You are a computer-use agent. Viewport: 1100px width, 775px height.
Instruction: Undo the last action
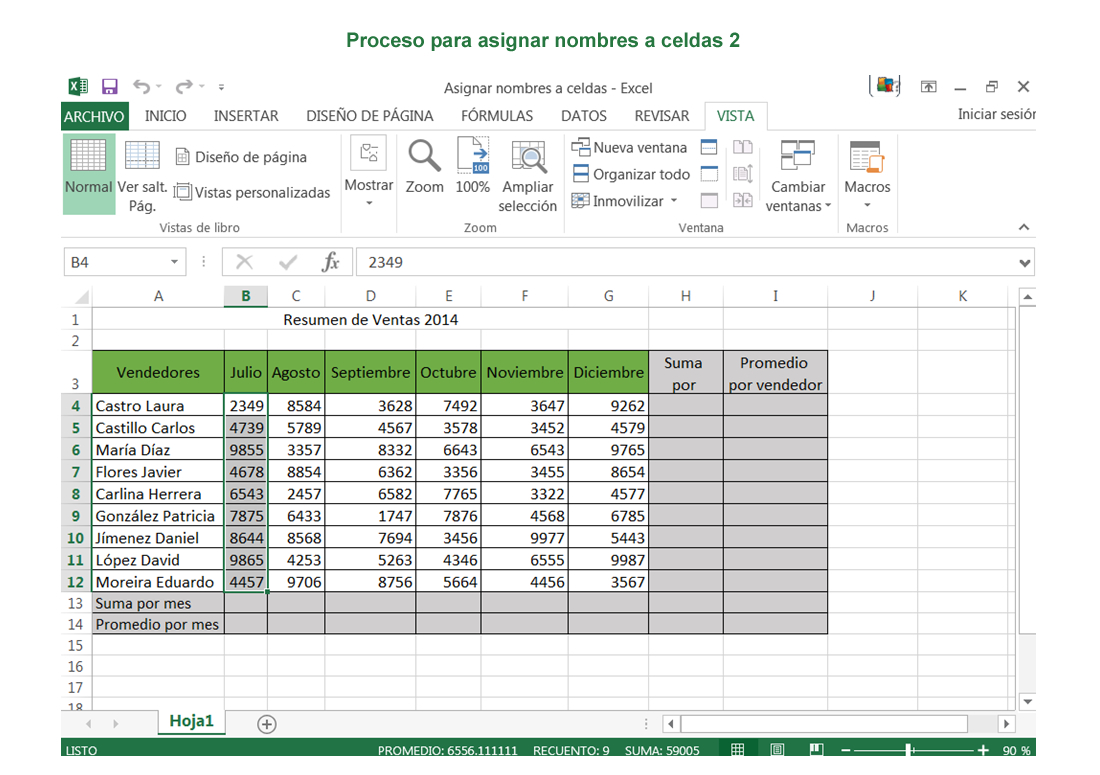142,86
